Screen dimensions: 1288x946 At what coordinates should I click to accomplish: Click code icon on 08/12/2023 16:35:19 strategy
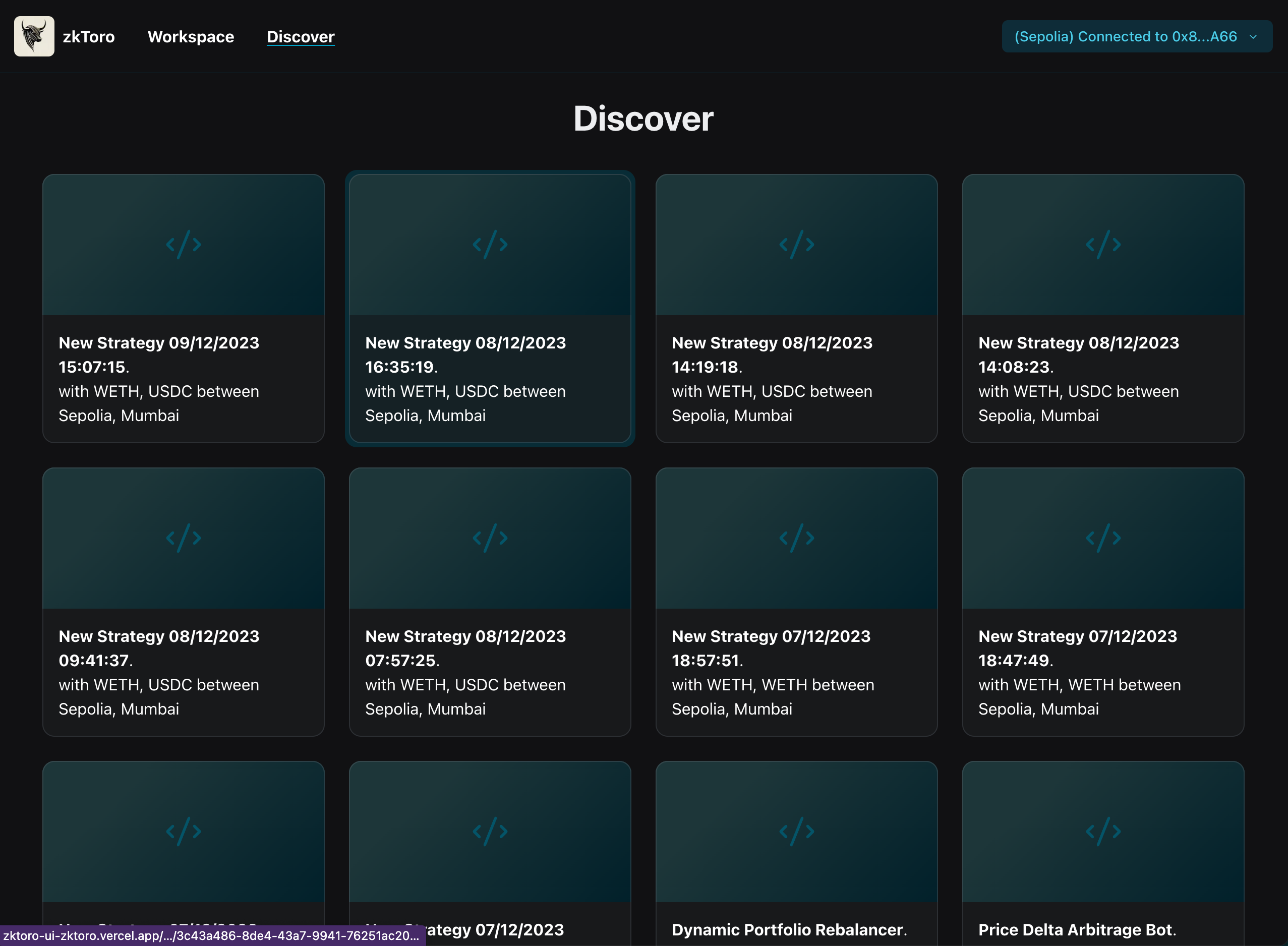490,245
